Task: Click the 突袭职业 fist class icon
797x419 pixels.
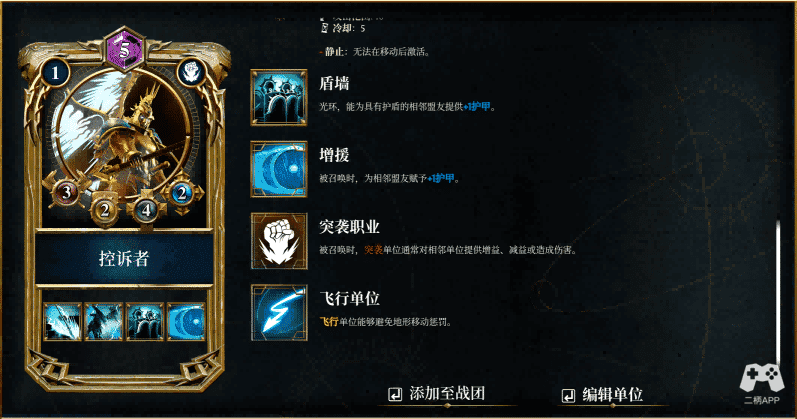Action: pos(279,241)
